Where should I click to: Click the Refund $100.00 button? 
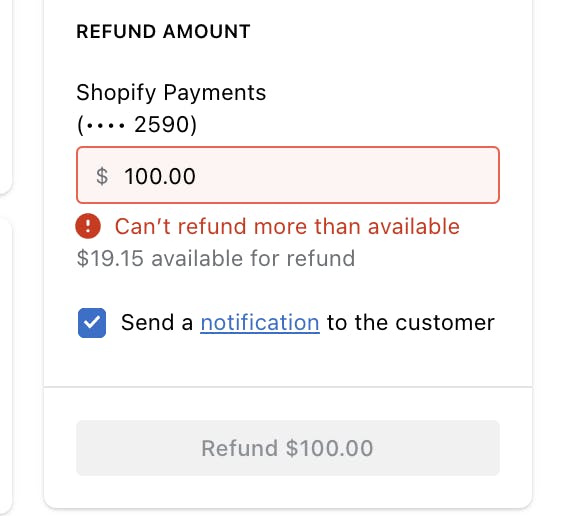[x=288, y=448]
